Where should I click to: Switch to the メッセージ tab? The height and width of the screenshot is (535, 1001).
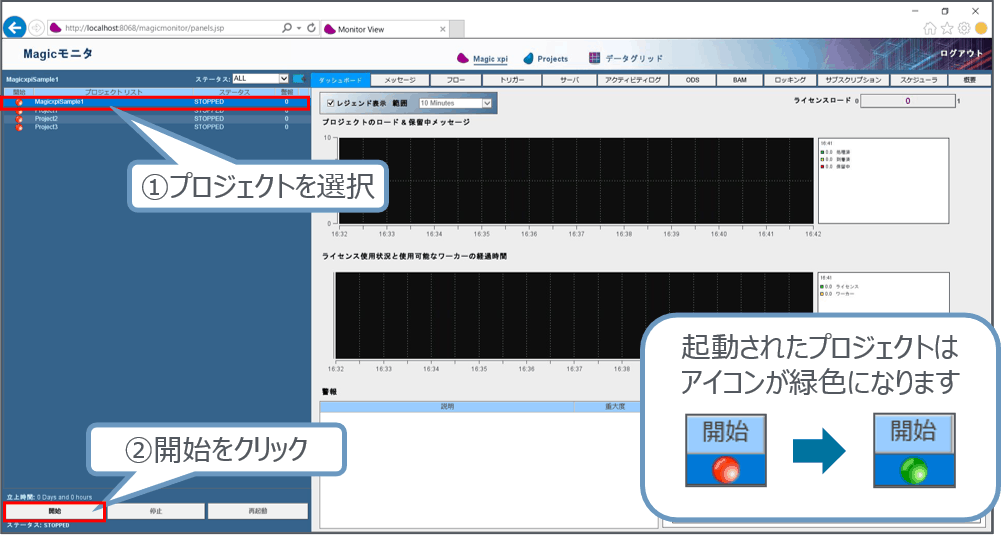[x=400, y=79]
